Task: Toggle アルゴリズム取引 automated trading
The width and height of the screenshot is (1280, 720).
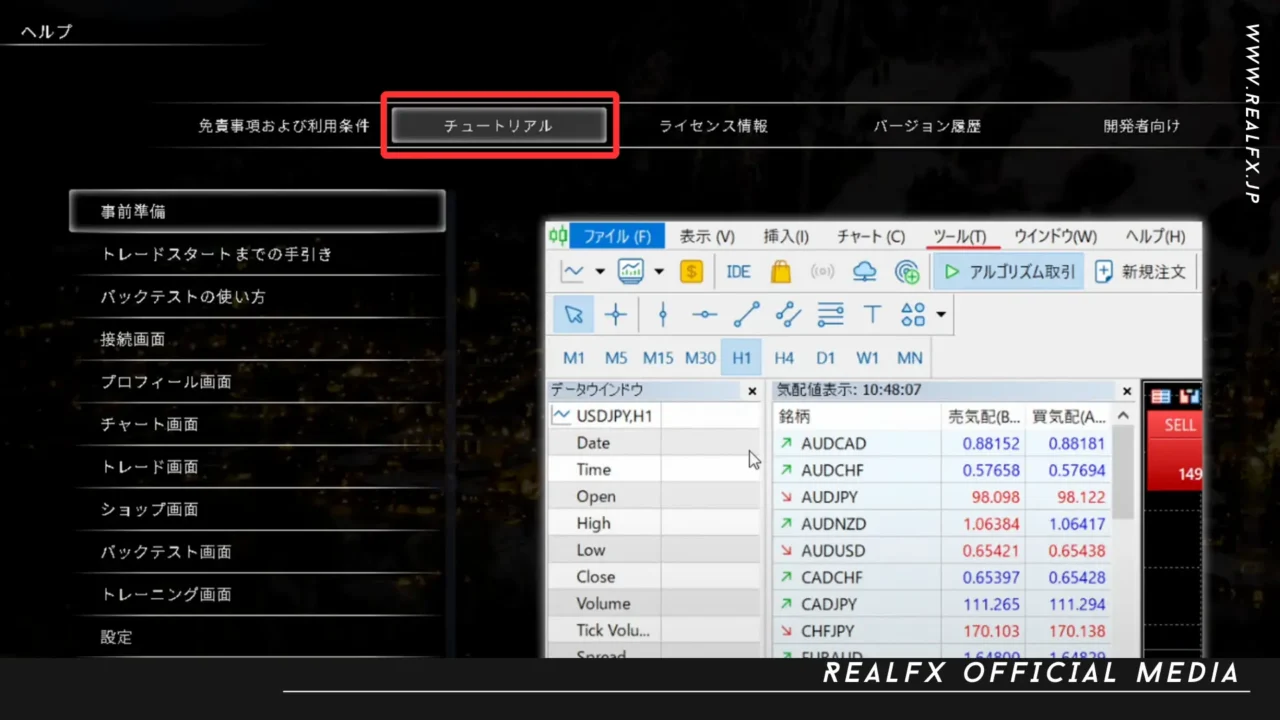Action: point(1008,271)
